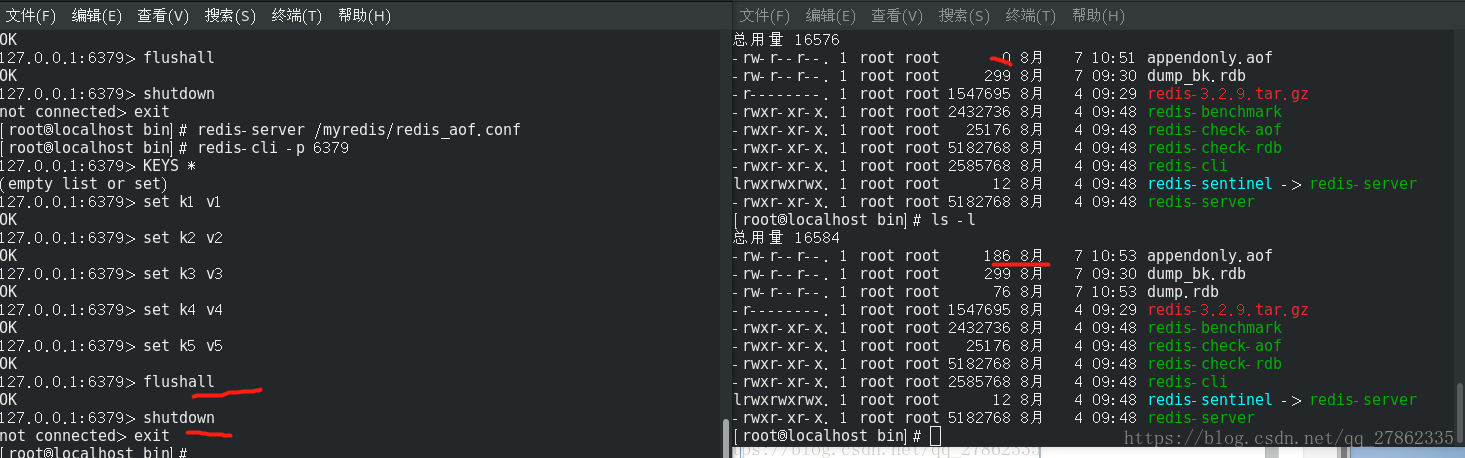
Task: Open 查看(V) menu in right terminal
Action: point(897,16)
